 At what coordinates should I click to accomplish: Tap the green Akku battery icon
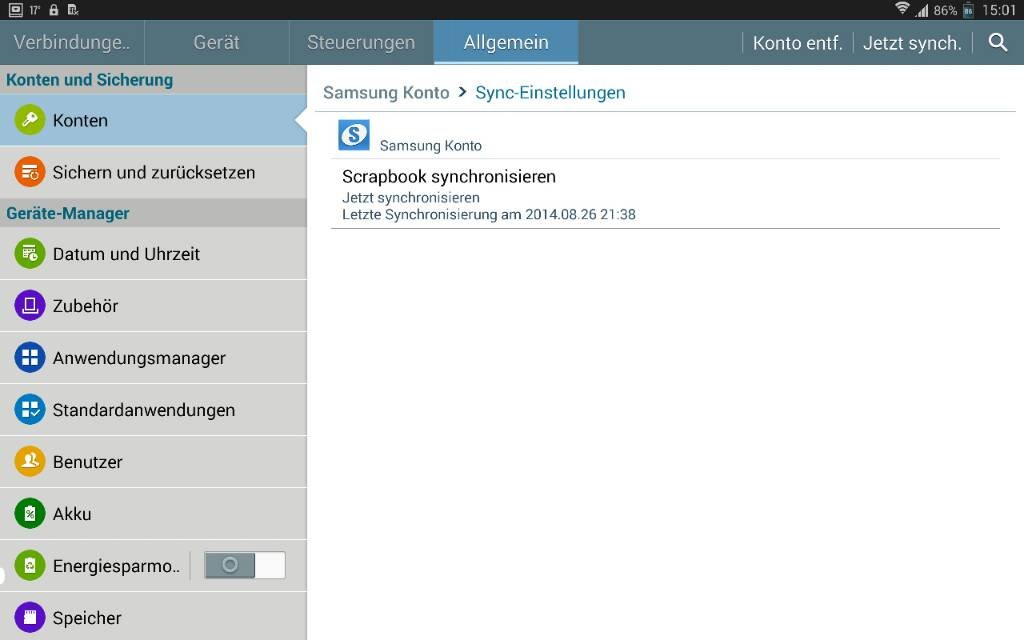[29, 514]
